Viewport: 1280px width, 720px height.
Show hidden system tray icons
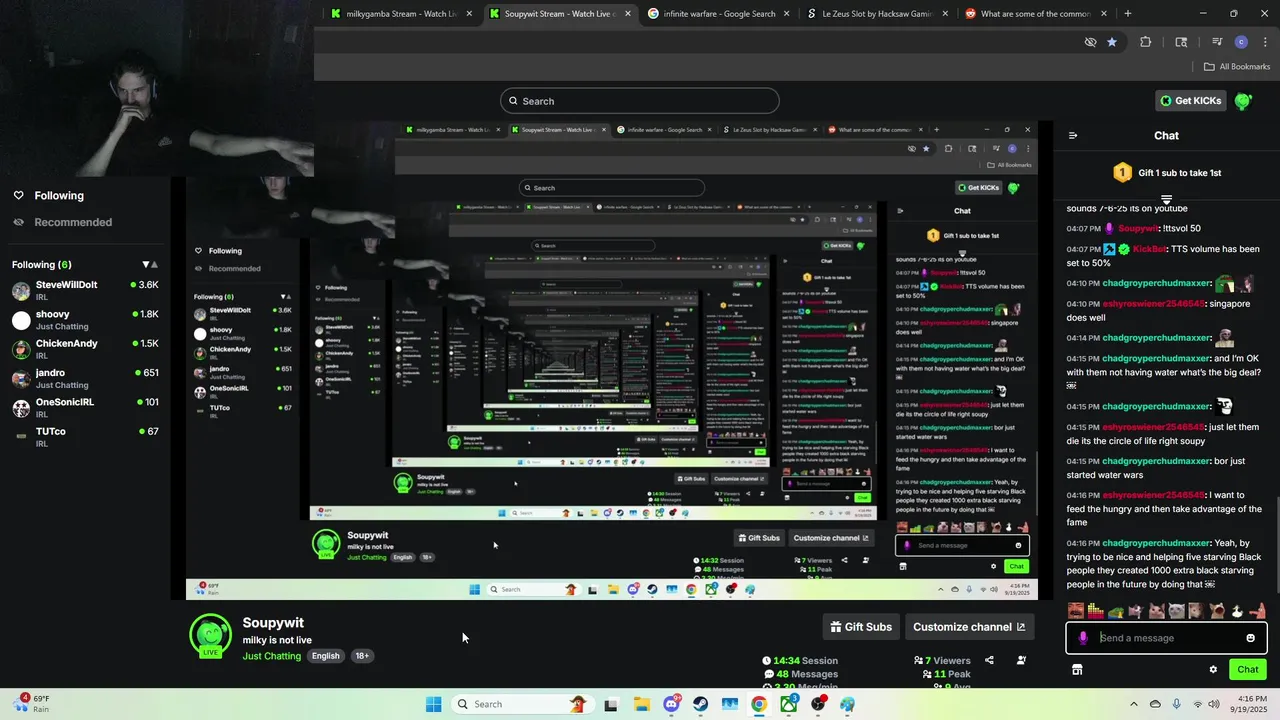coord(1133,704)
